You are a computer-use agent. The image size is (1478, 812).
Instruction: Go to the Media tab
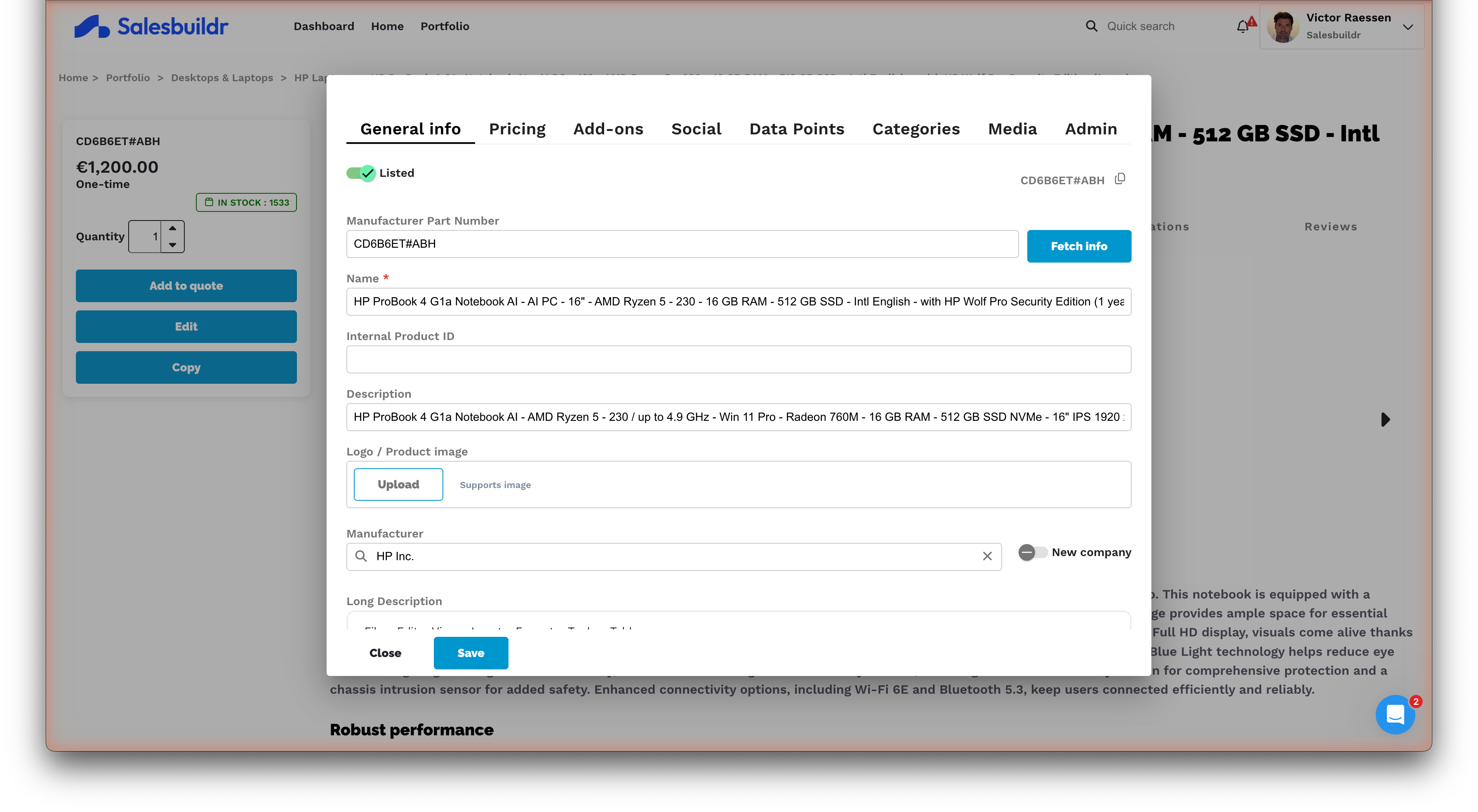pos(1013,129)
